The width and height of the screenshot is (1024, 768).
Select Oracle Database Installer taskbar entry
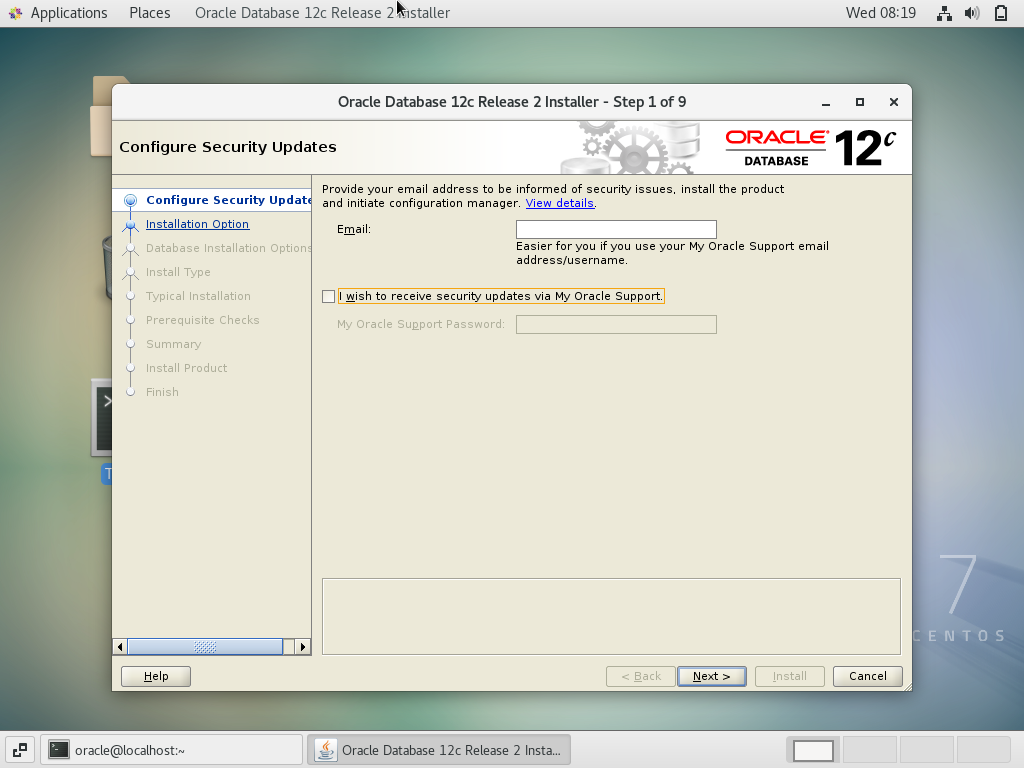click(439, 750)
